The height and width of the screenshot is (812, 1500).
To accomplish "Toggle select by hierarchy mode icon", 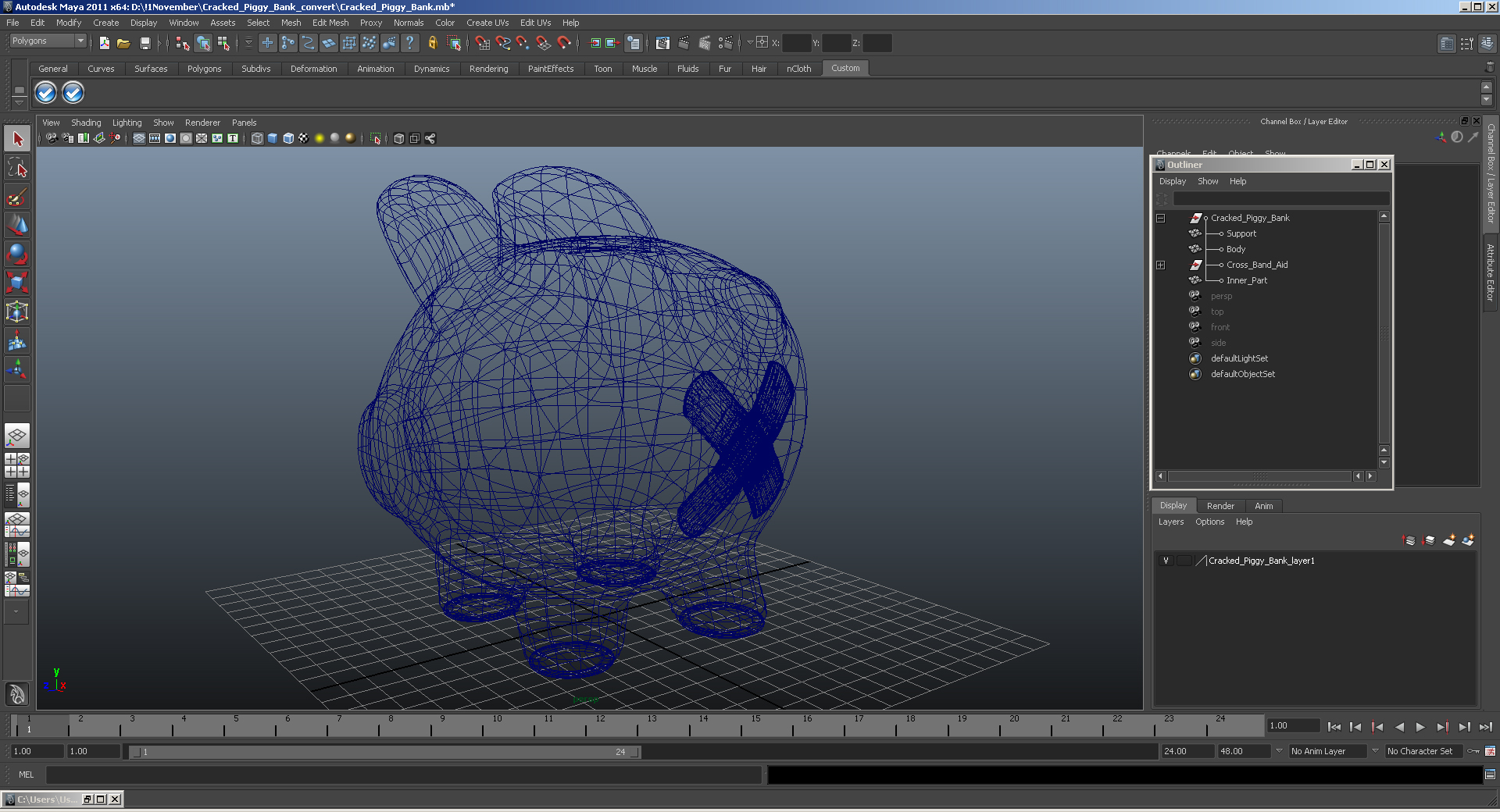I will click(x=182, y=43).
